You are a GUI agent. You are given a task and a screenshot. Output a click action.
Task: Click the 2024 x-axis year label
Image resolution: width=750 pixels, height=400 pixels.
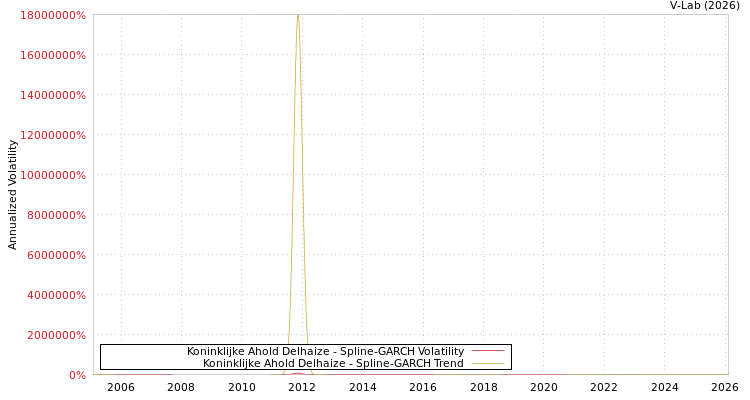tap(665, 387)
